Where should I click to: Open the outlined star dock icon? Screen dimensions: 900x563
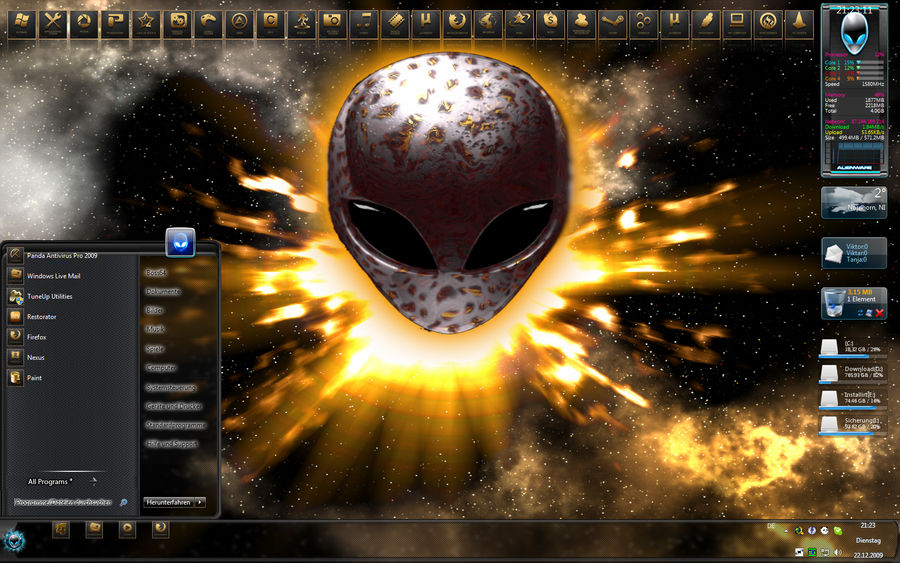click(x=146, y=24)
